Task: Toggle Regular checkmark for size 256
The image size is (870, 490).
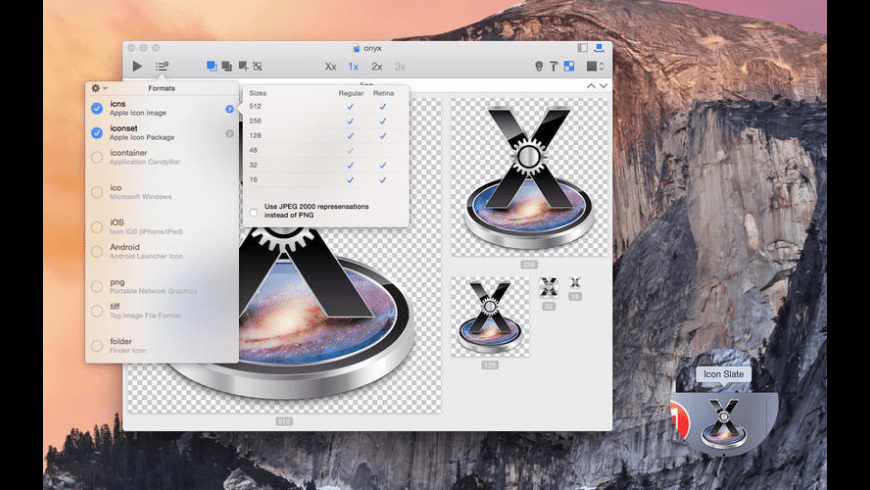Action: [350, 121]
